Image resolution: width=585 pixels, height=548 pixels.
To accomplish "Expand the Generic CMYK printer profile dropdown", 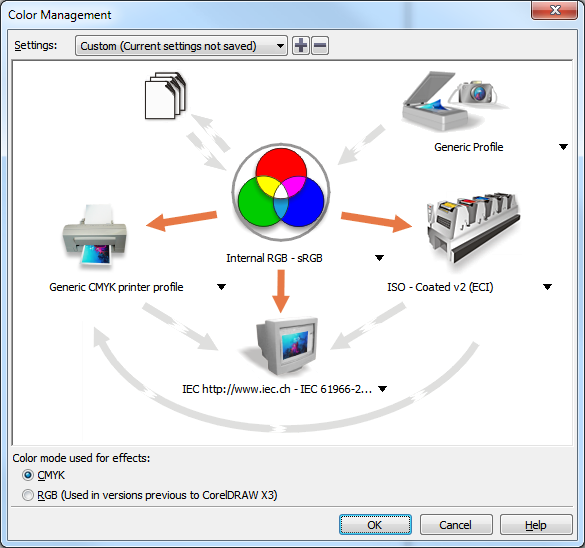I will coord(221,287).
